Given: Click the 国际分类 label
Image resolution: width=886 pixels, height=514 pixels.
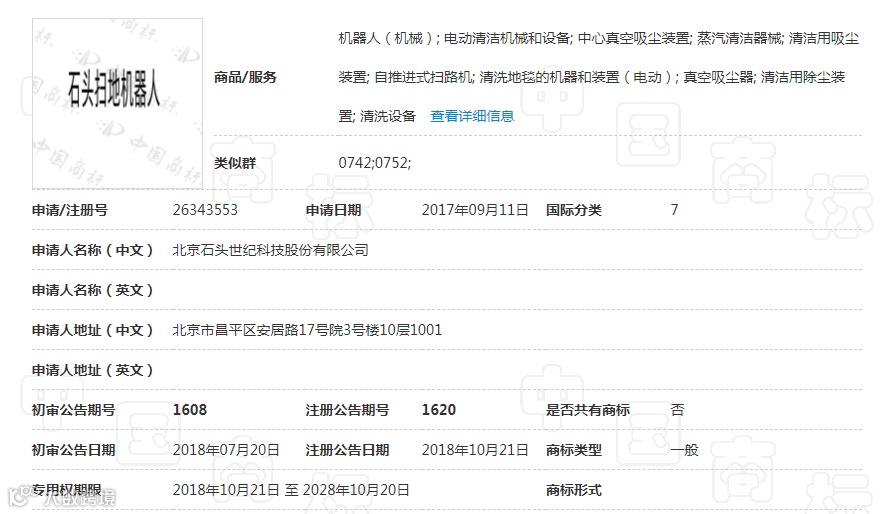Looking at the screenshot, I should pos(574,210).
